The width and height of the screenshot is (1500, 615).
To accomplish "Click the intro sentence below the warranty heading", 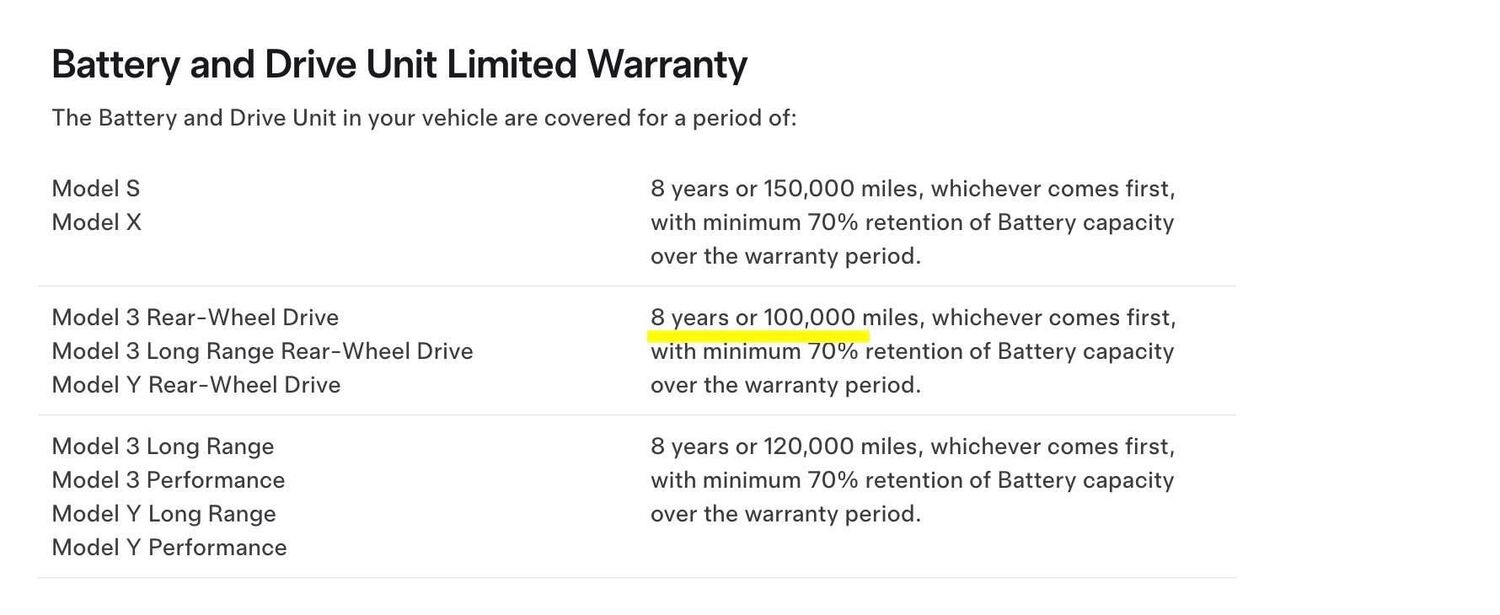I will pyautogui.click(x=424, y=118).
